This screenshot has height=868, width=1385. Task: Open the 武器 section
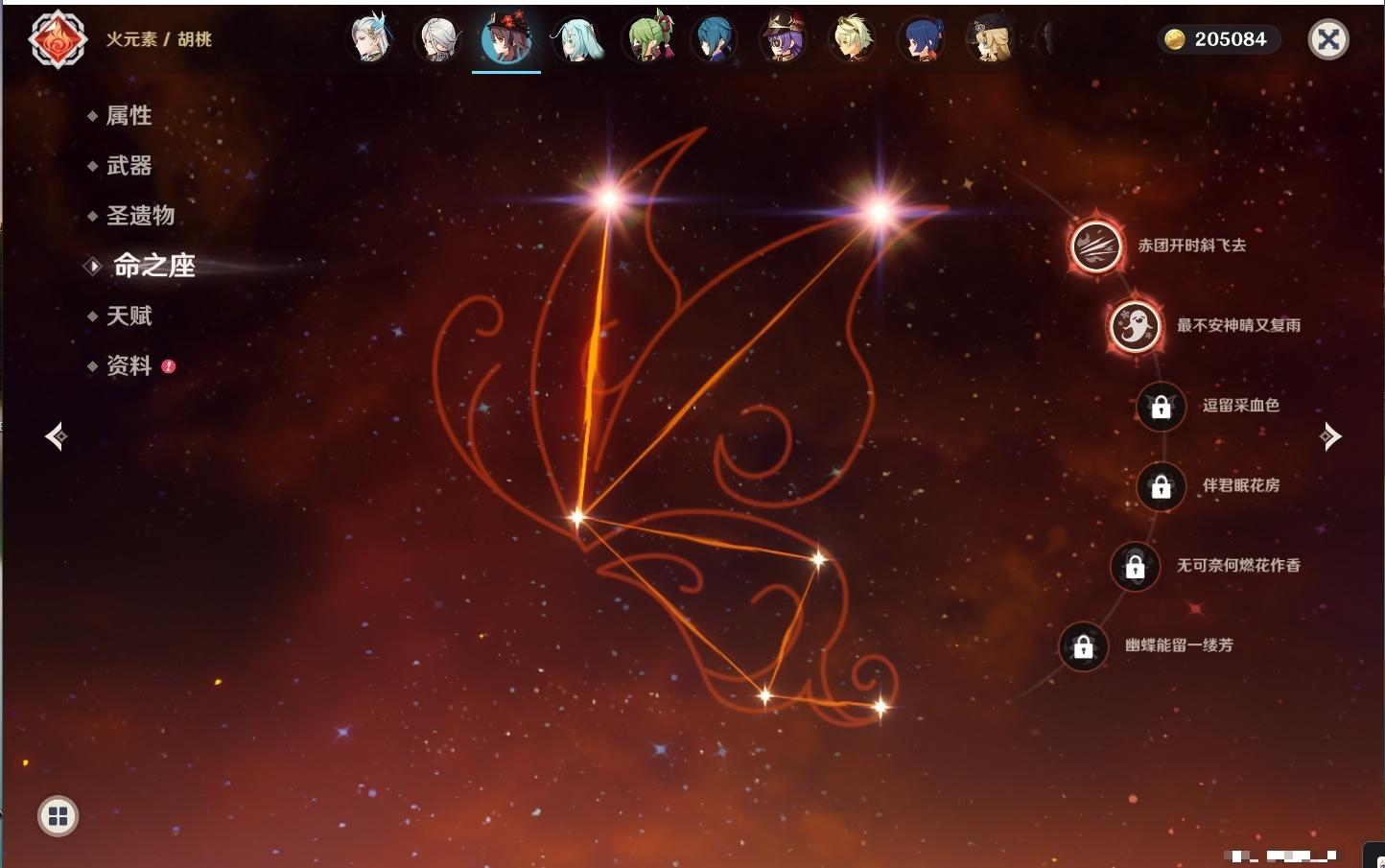point(129,166)
